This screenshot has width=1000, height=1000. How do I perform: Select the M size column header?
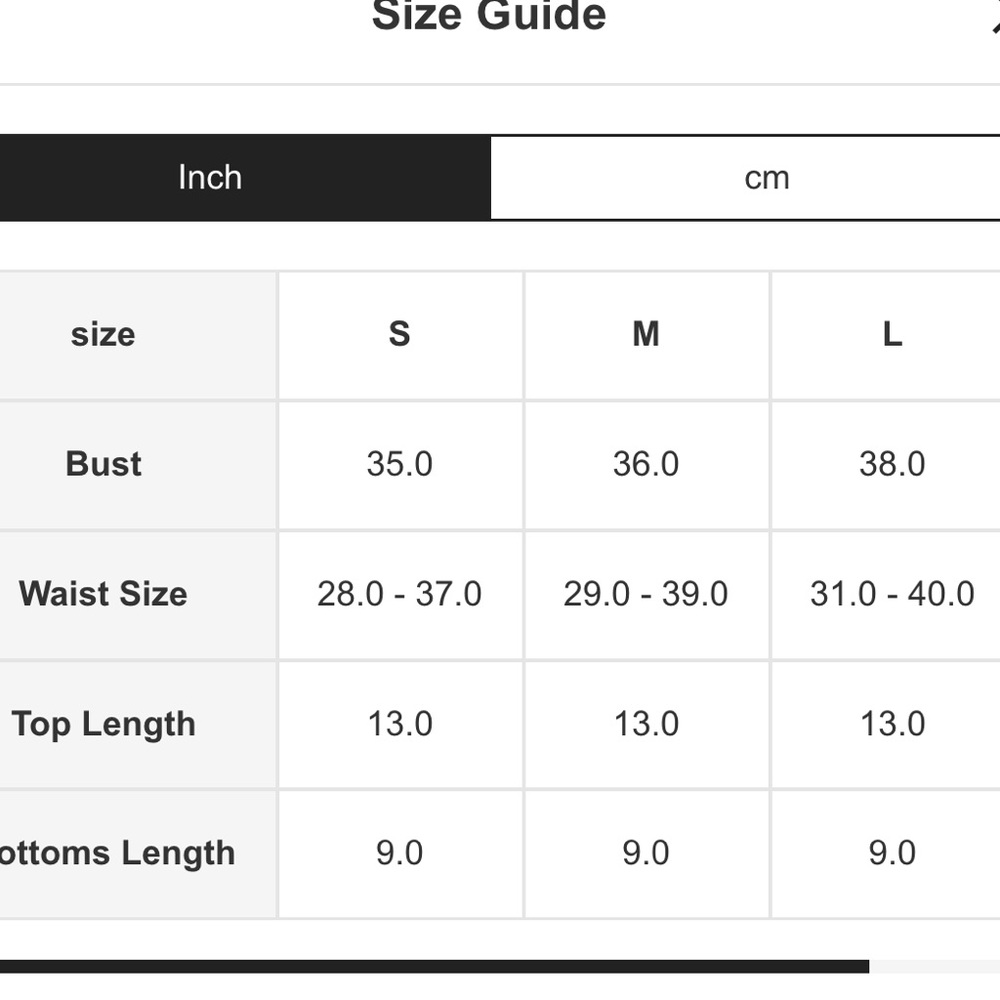click(x=646, y=335)
